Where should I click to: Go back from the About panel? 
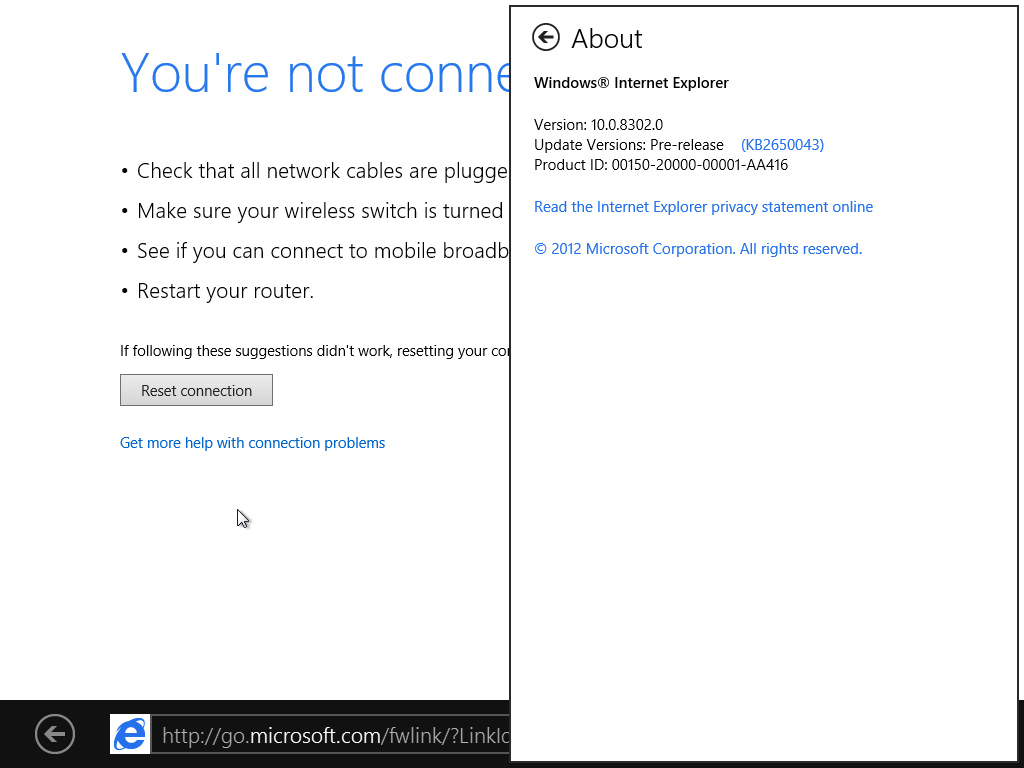click(546, 37)
